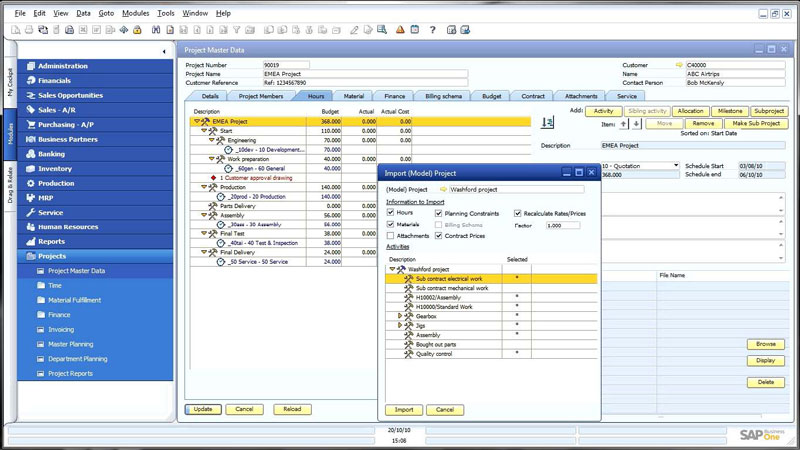Image resolution: width=800 pixels, height=450 pixels.
Task: Click the Production gear icon
Action: [31, 183]
